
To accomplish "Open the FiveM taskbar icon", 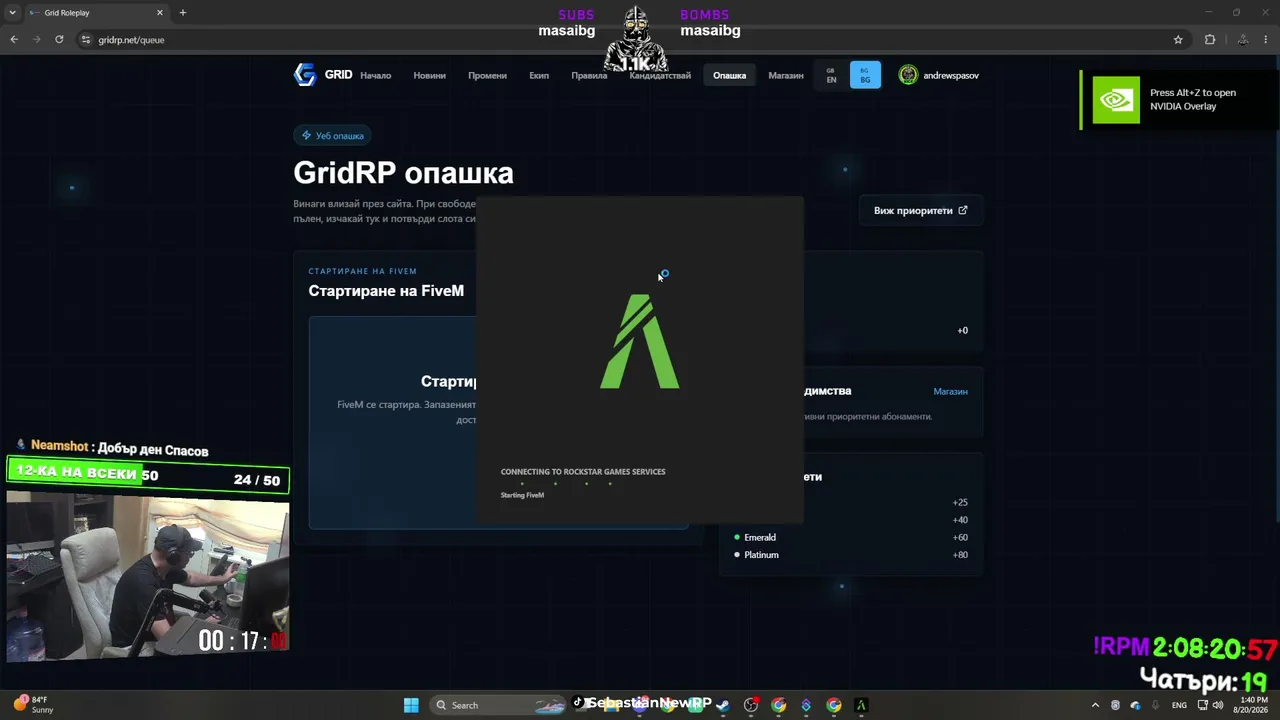I will pos(861,705).
